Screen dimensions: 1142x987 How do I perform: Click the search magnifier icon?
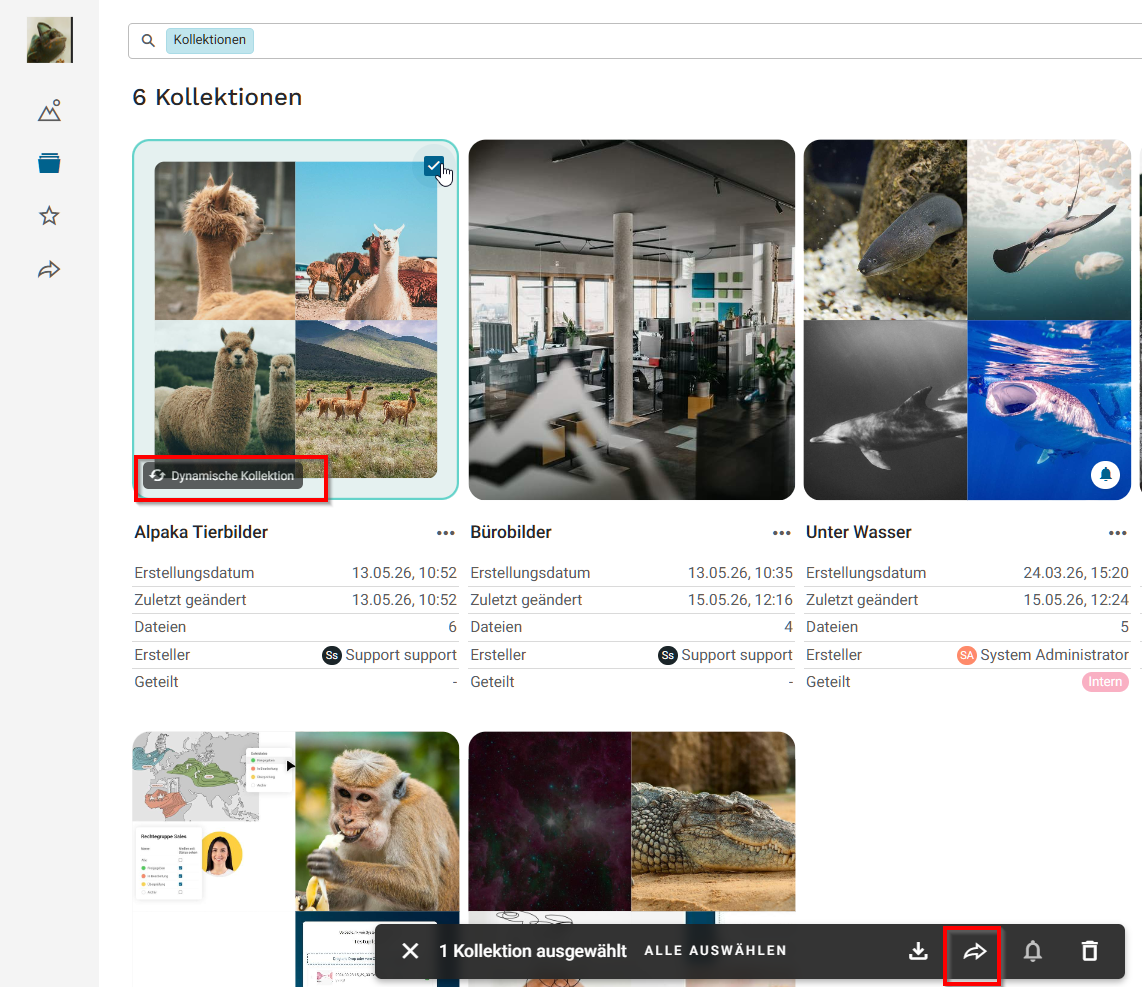(x=148, y=40)
